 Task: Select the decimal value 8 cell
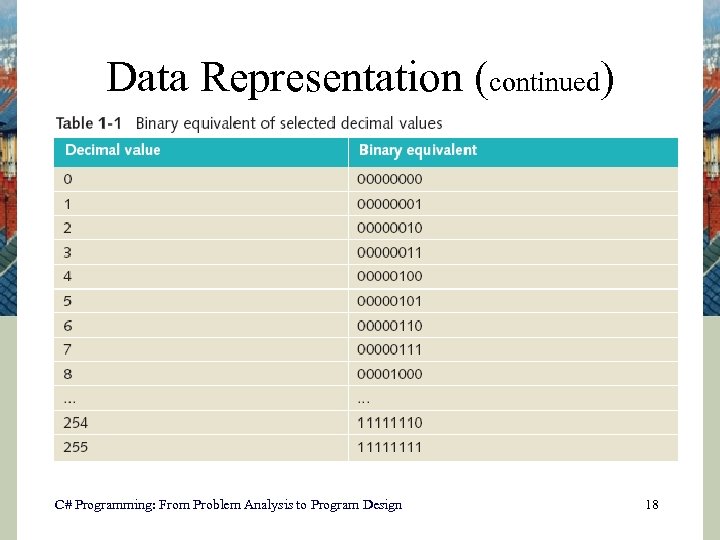[x=68, y=373]
